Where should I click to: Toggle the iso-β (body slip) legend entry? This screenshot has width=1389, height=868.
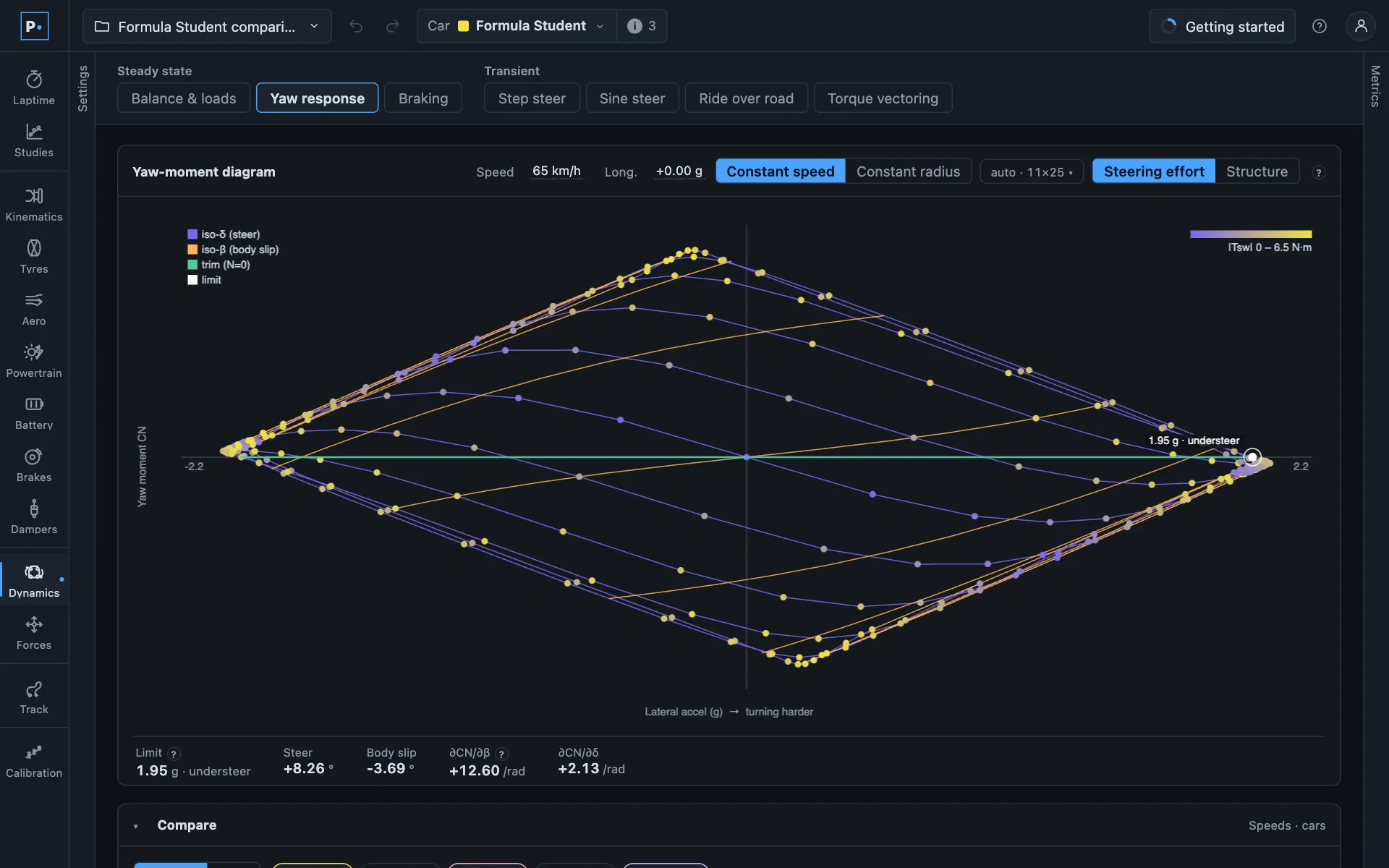click(233, 250)
